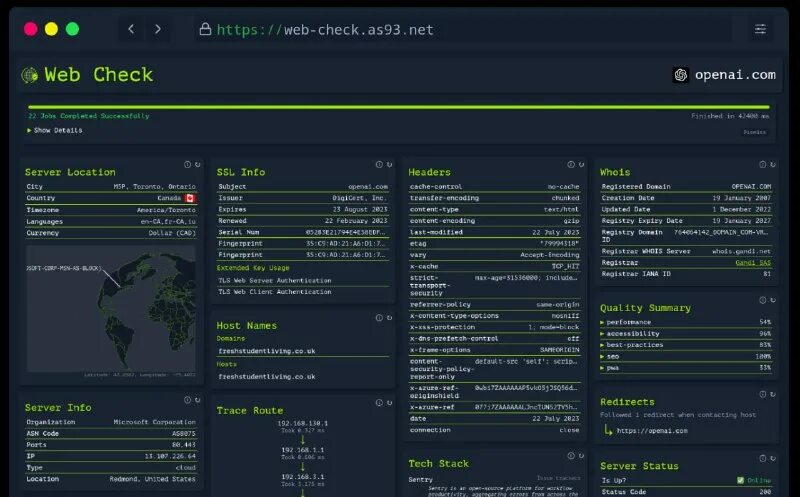The height and width of the screenshot is (497, 800).
Task: Open the browser settings sliders icon
Action: (760, 29)
